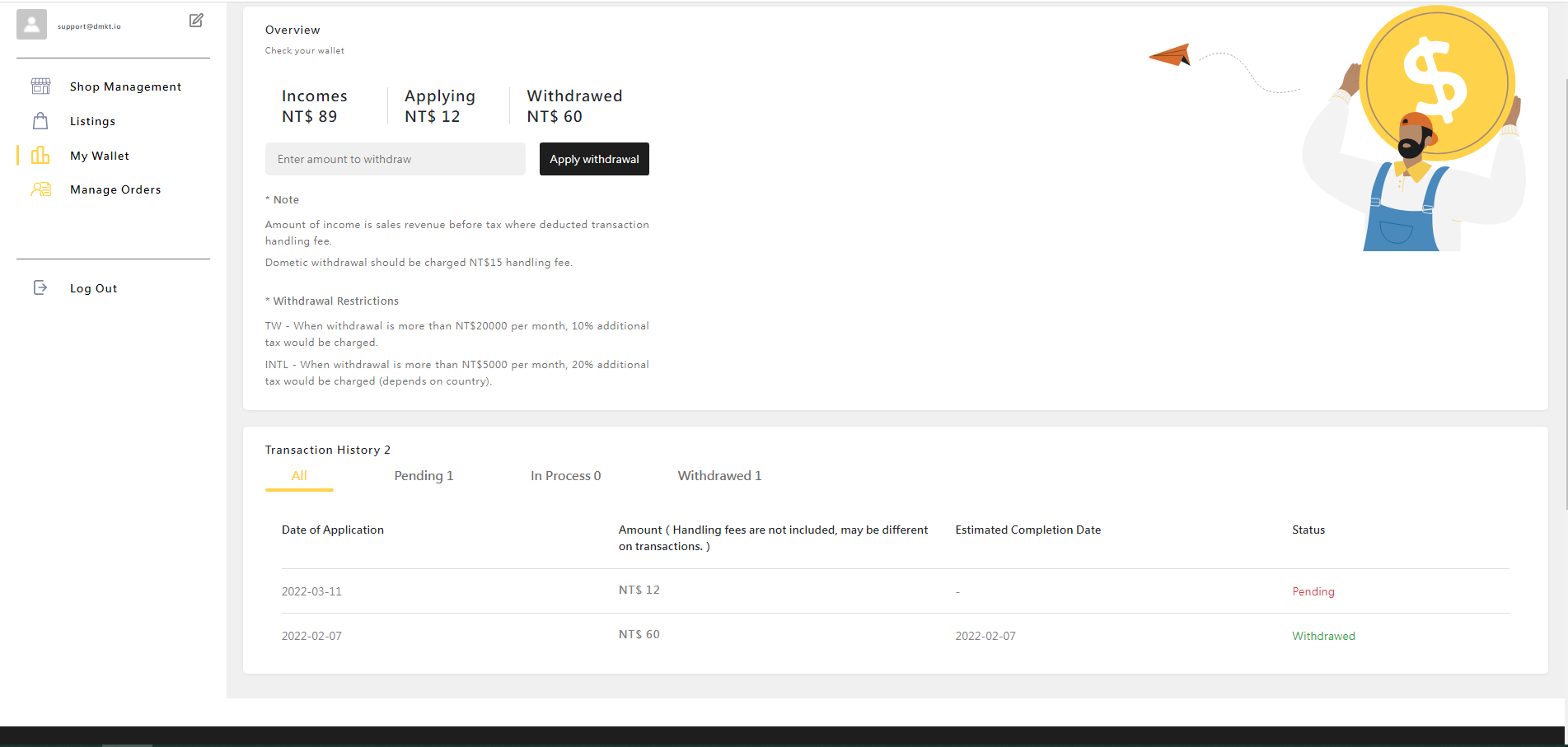Go to Listings in the sidebar
The image size is (1568, 747).
(x=92, y=121)
